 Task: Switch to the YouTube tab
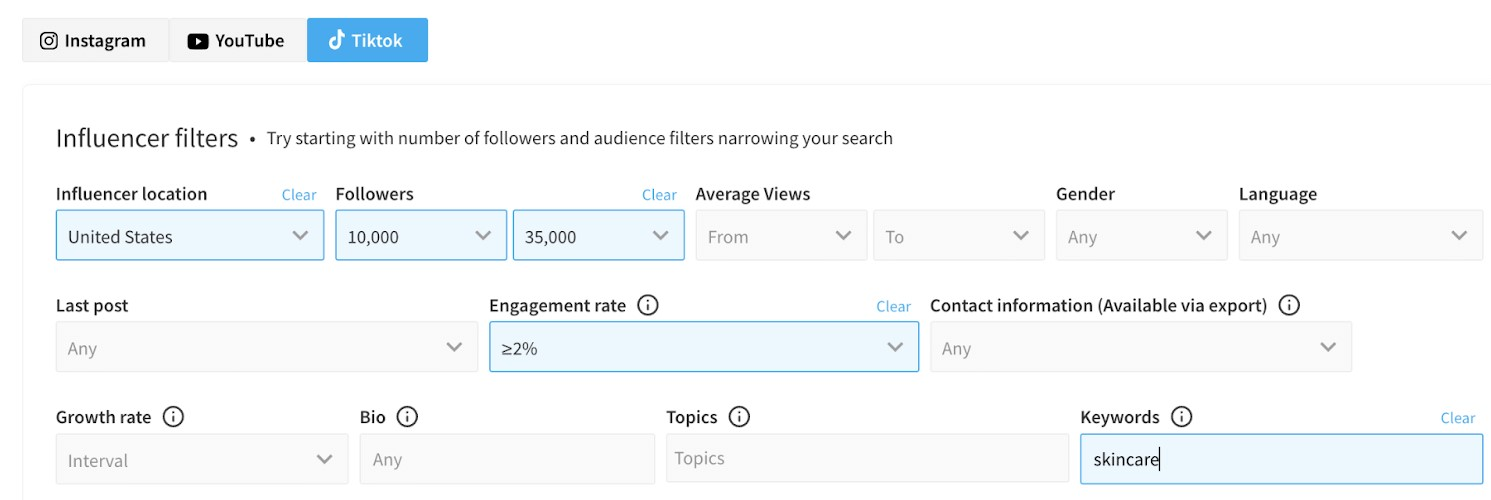pos(237,41)
